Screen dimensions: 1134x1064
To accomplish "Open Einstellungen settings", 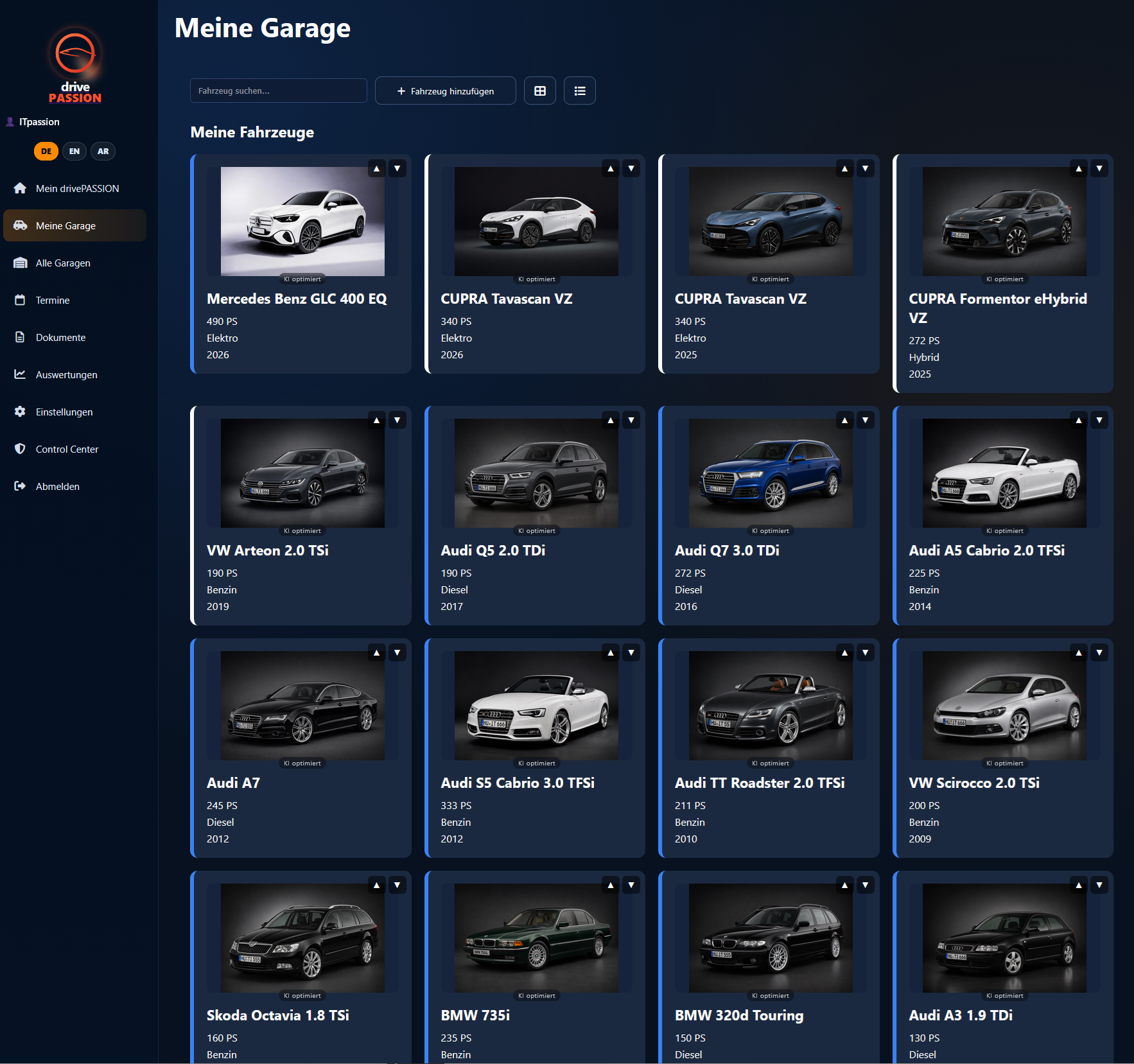I will tap(75, 412).
